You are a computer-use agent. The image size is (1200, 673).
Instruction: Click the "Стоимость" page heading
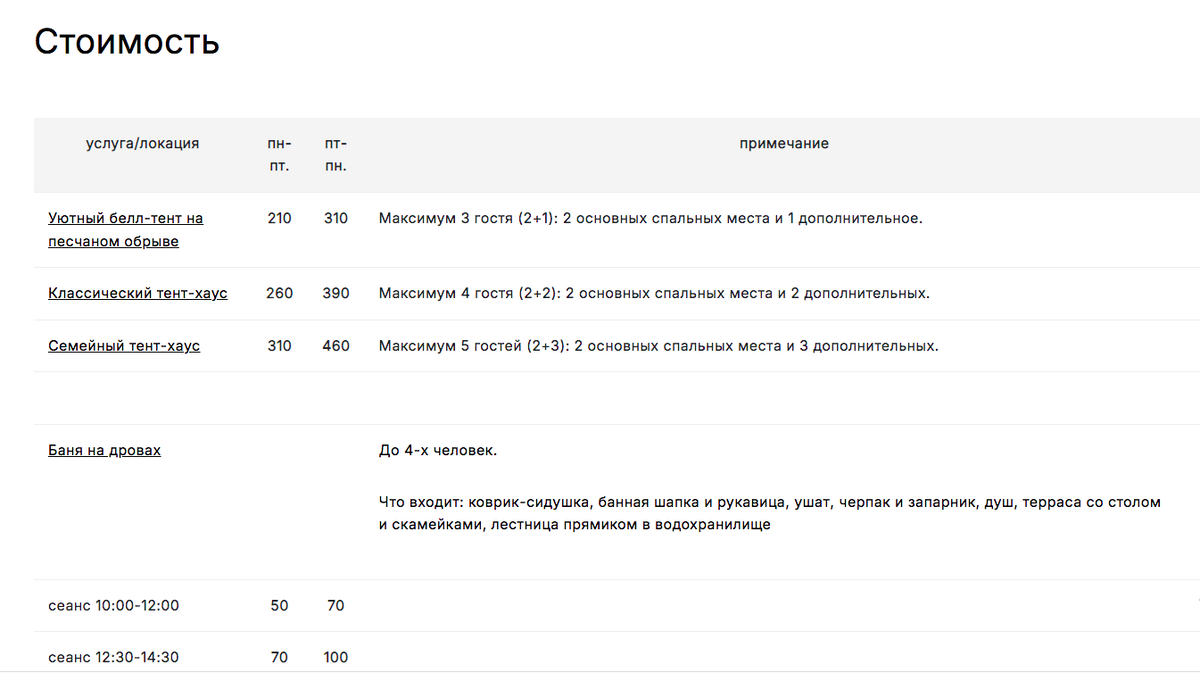coord(127,41)
